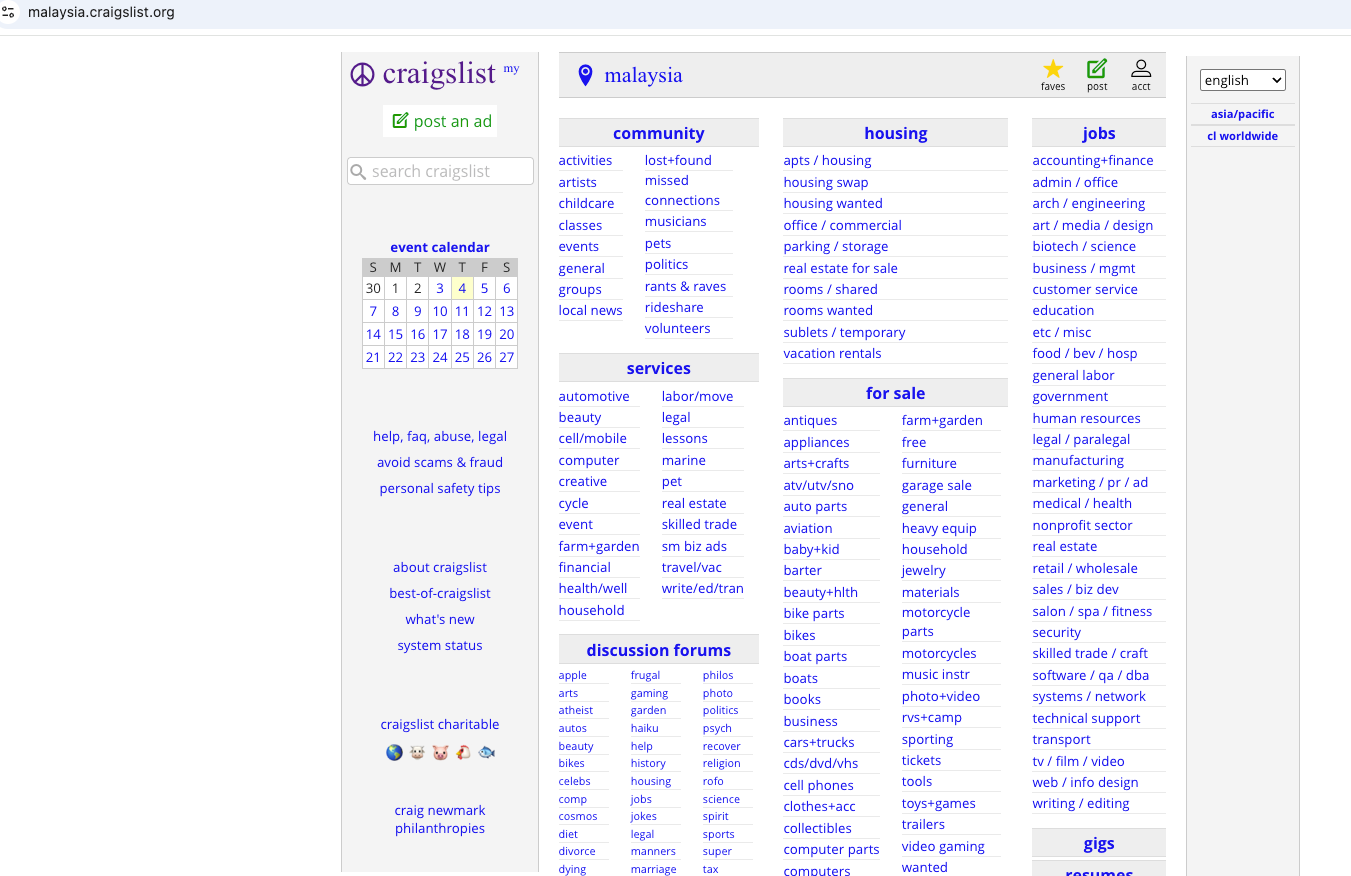Open the craigslist charitable link
Image resolution: width=1351 pixels, height=876 pixels.
coord(440,724)
